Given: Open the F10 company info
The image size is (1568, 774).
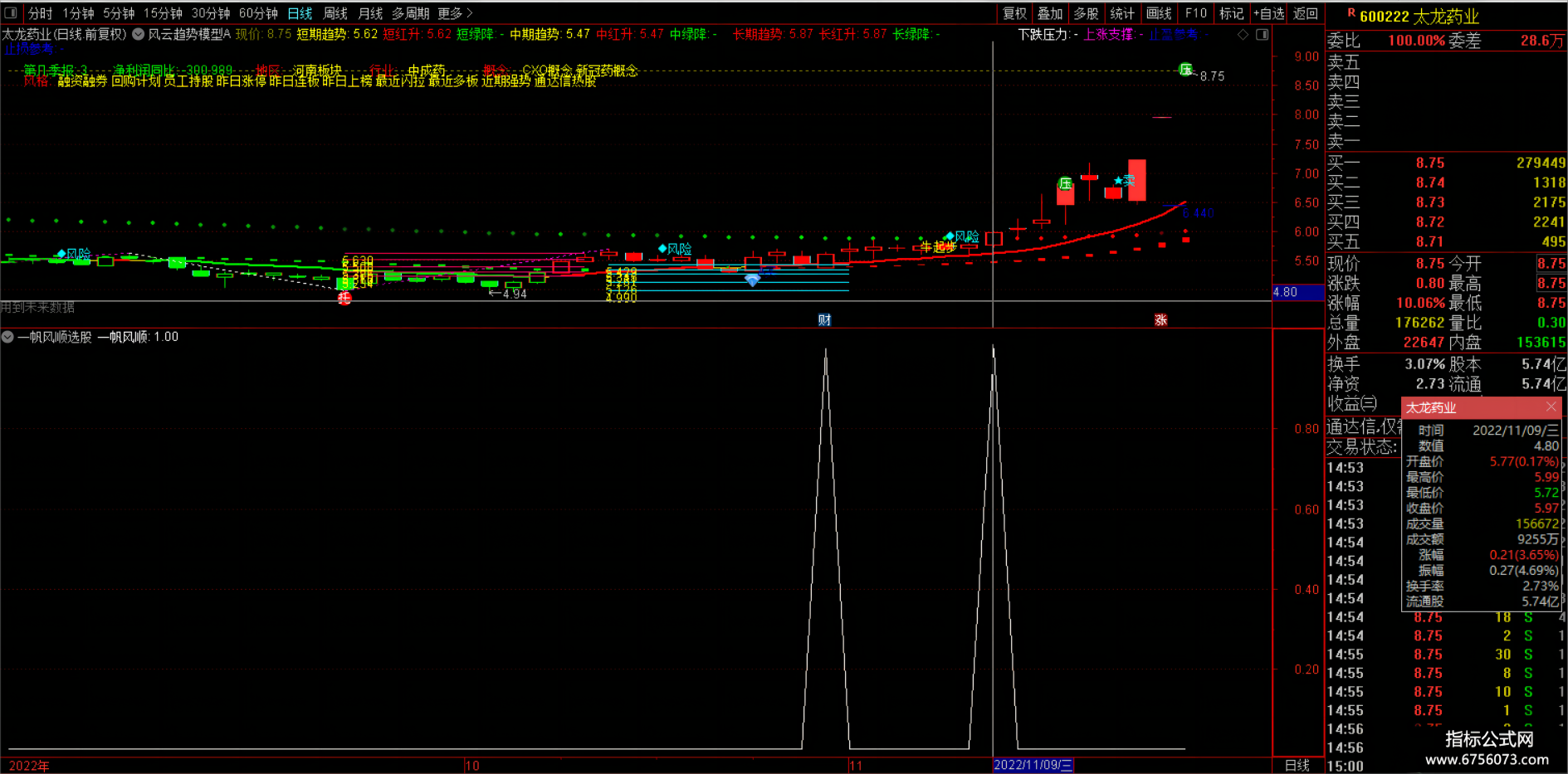Looking at the screenshot, I should tap(1195, 13).
